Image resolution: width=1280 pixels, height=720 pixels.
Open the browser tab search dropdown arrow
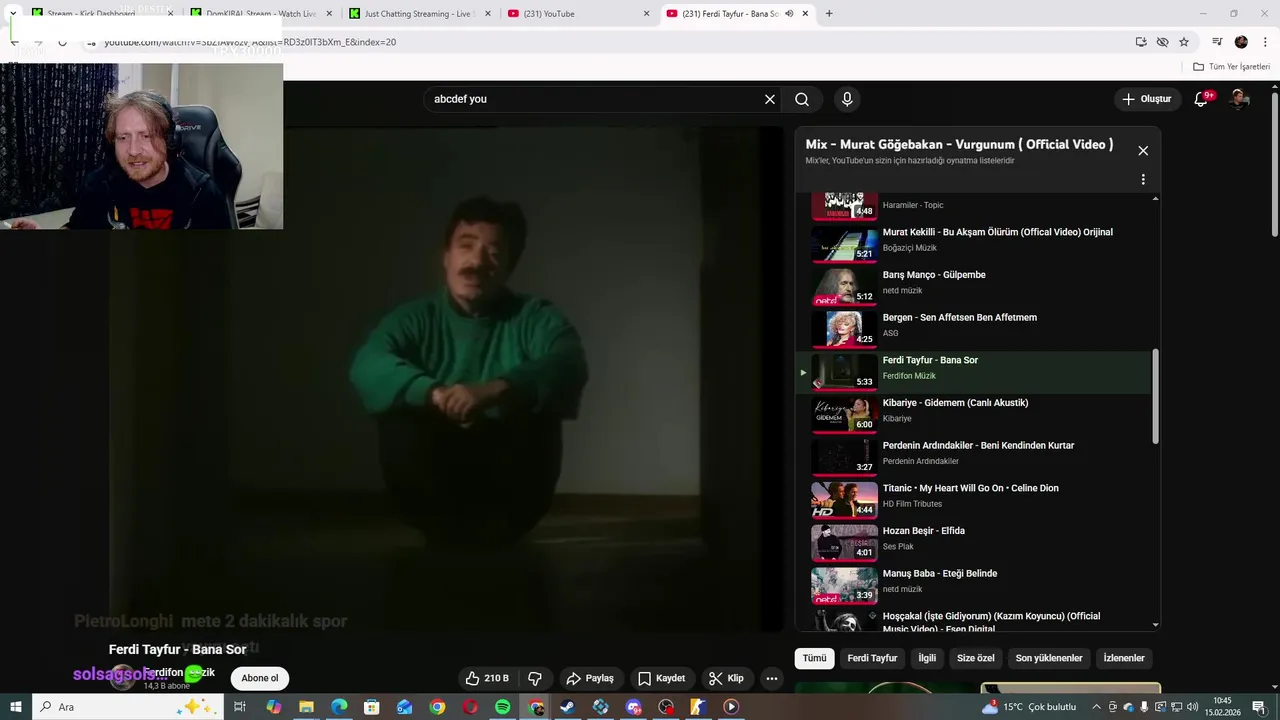pos(12,14)
